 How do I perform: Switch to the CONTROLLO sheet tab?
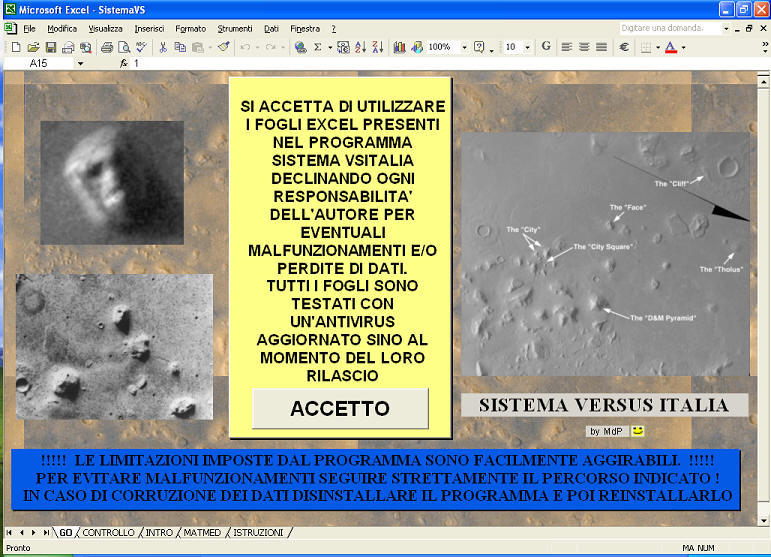coord(108,532)
